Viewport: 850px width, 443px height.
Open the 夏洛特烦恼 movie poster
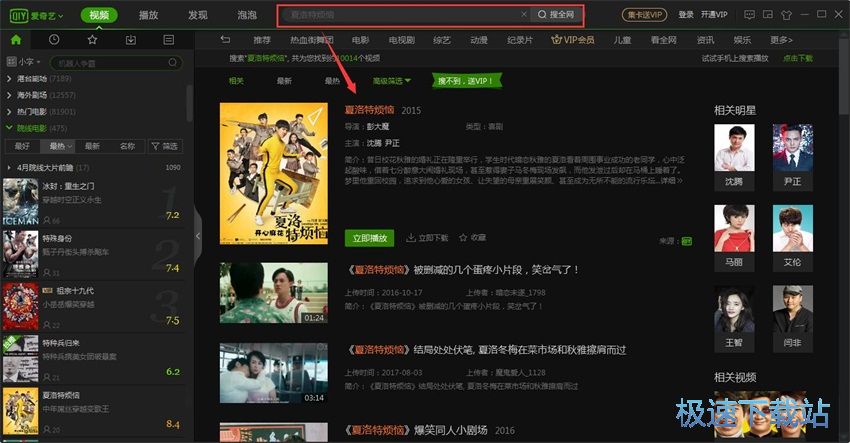pyautogui.click(x=274, y=174)
